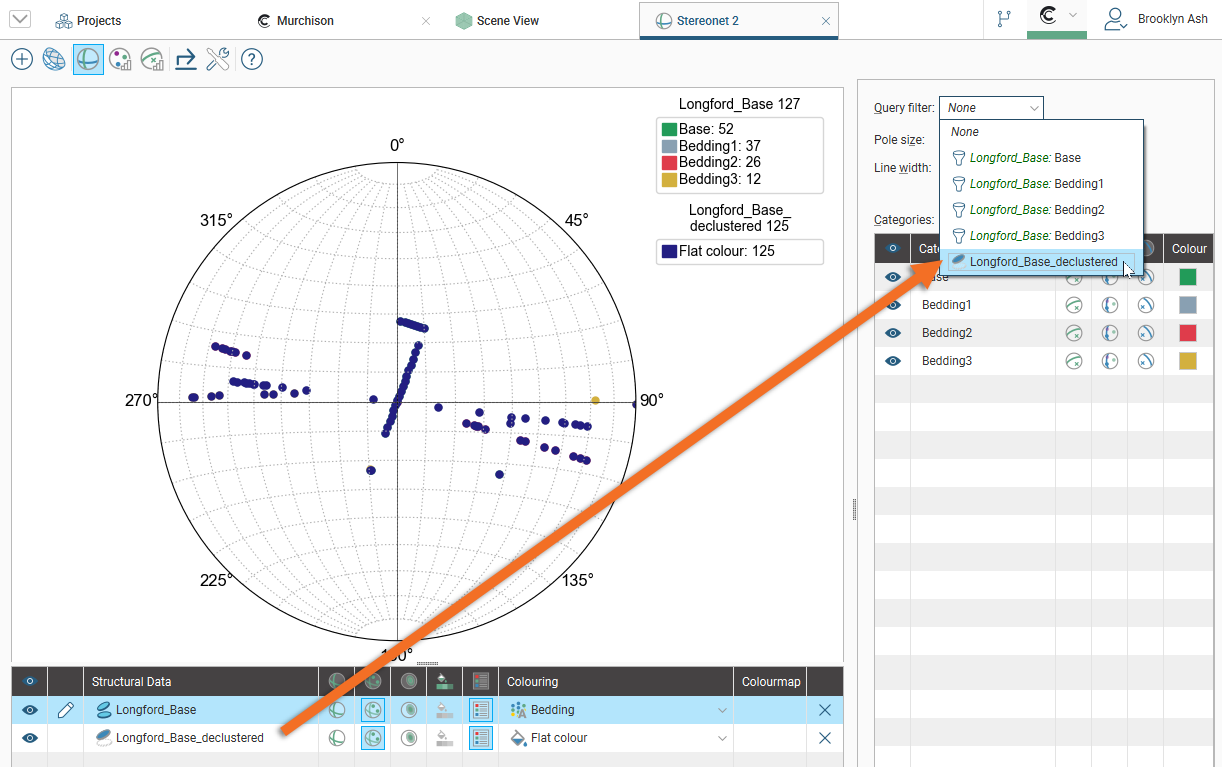Screen dimensions: 1222x767
Task: Open the Seequent logo dropdown menu
Action: [1057, 16]
